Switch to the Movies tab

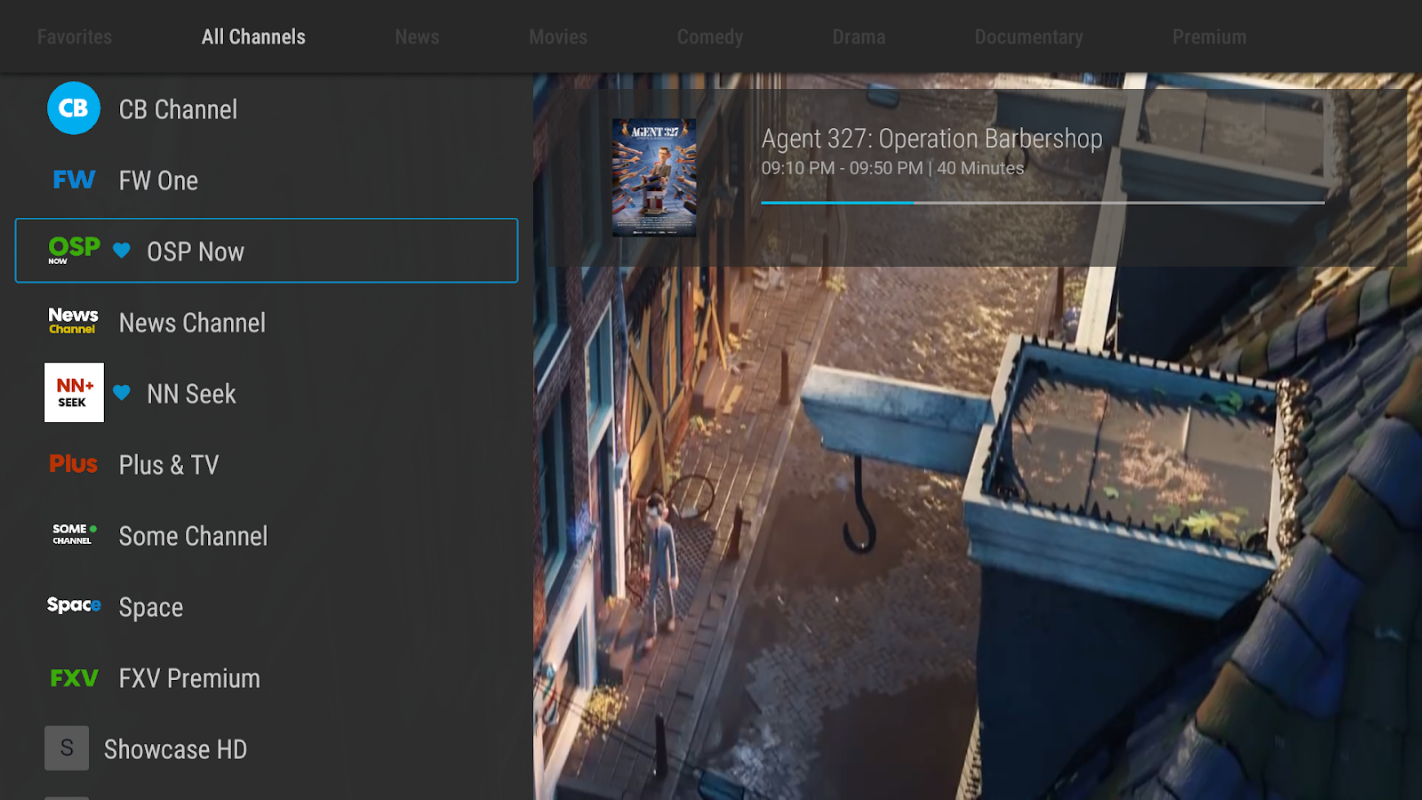[558, 37]
